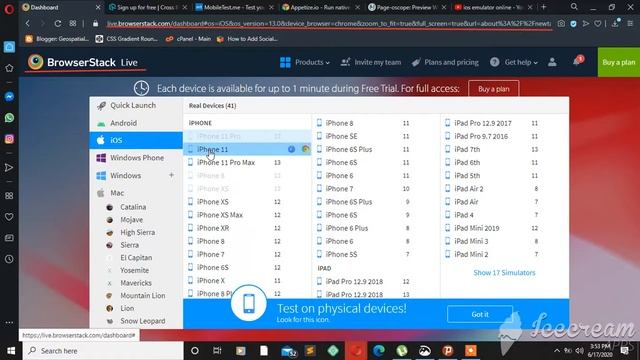
Task: Open PowerPoint from taskbar
Action: coord(448,351)
